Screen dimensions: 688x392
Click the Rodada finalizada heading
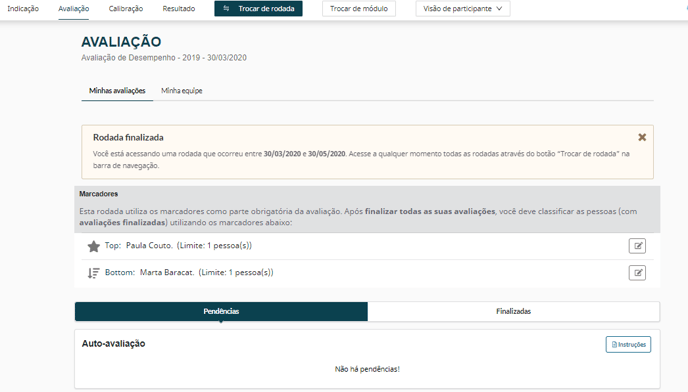click(x=128, y=137)
